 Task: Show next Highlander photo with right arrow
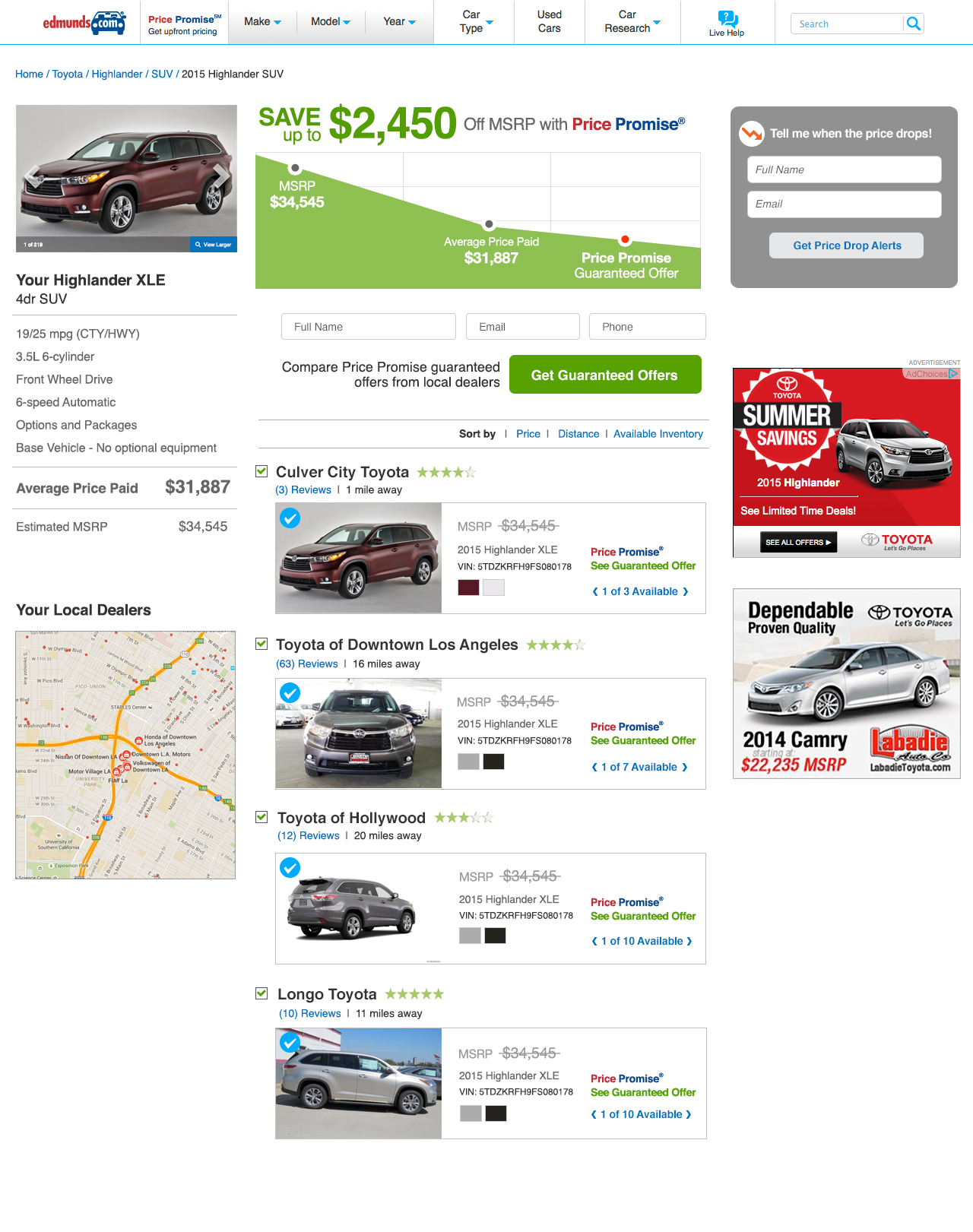click(x=220, y=176)
